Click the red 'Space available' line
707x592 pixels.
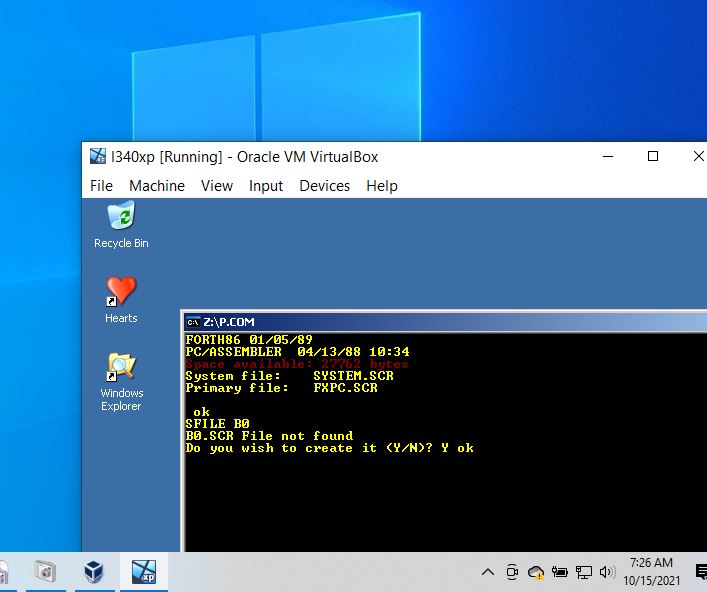[297, 364]
